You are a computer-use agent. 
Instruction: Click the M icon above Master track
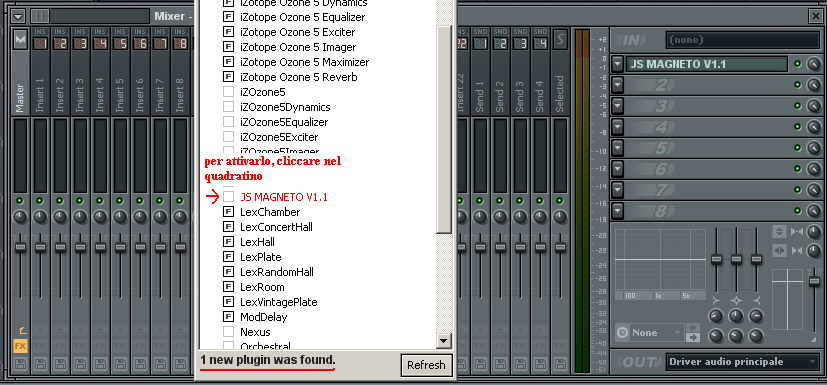pyautogui.click(x=20, y=40)
